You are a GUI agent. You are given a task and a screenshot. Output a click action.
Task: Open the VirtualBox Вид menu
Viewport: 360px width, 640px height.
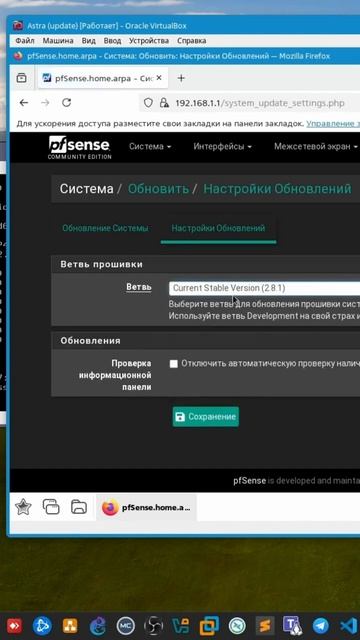point(89,41)
